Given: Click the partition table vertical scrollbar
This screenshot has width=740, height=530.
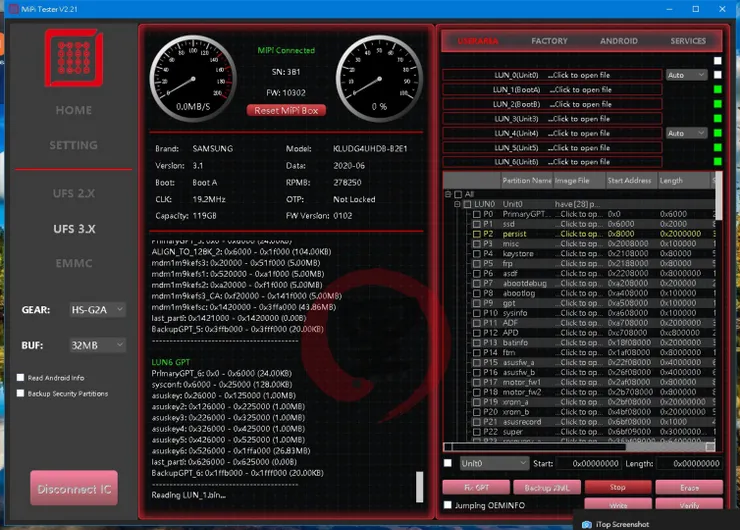Looking at the screenshot, I should pos(718,195).
